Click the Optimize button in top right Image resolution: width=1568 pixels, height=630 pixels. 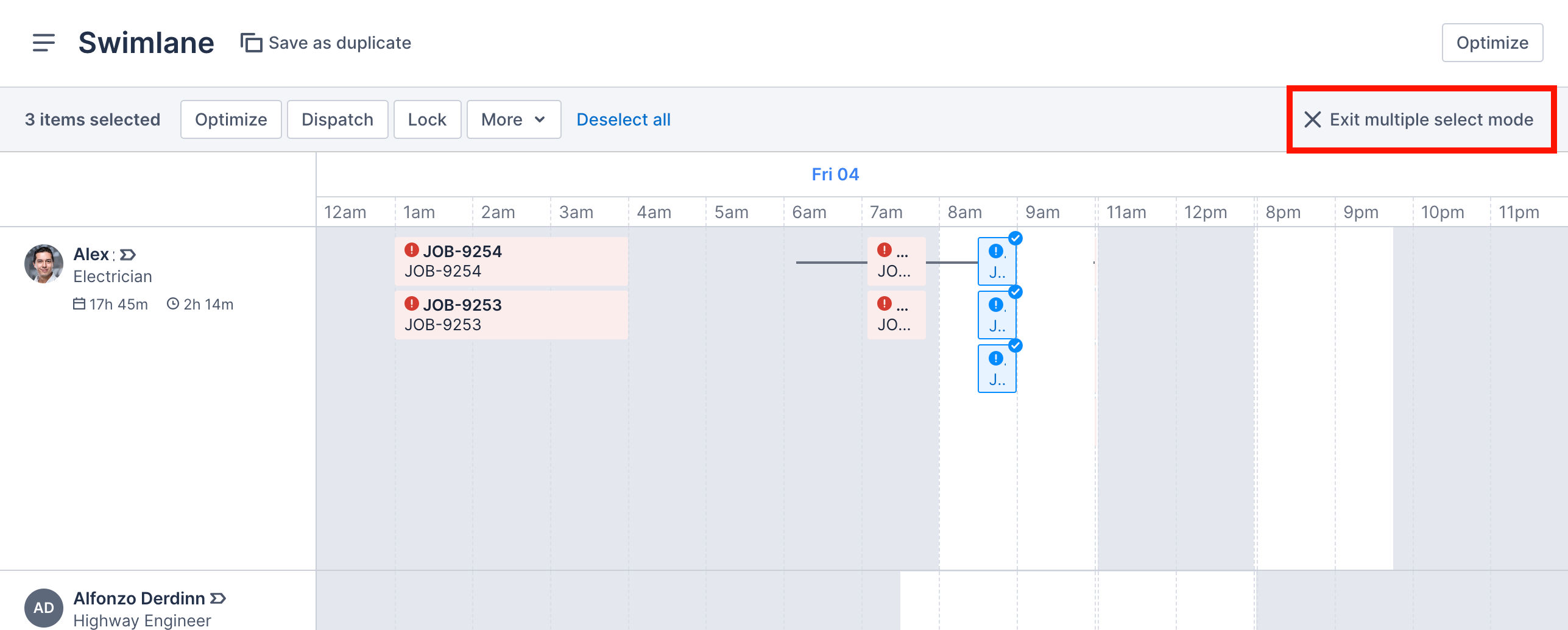1492,43
